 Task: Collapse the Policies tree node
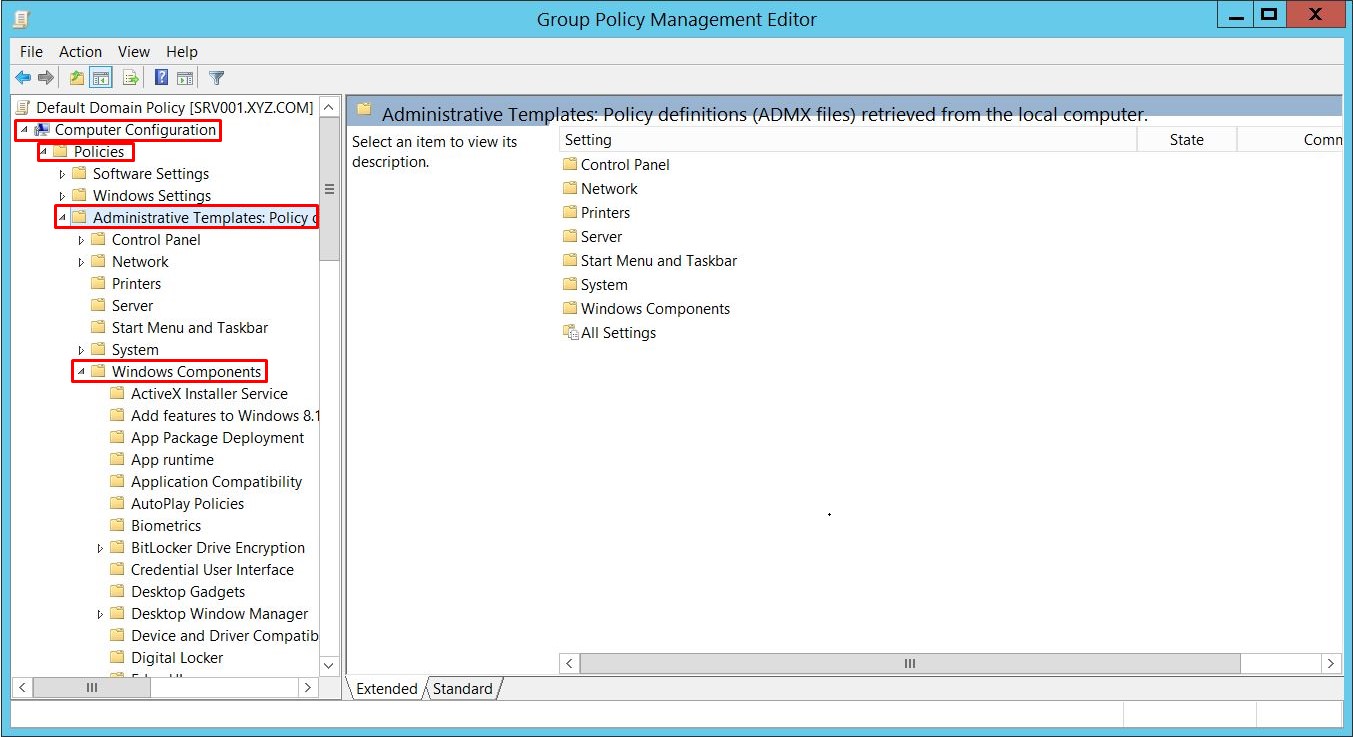coord(43,152)
